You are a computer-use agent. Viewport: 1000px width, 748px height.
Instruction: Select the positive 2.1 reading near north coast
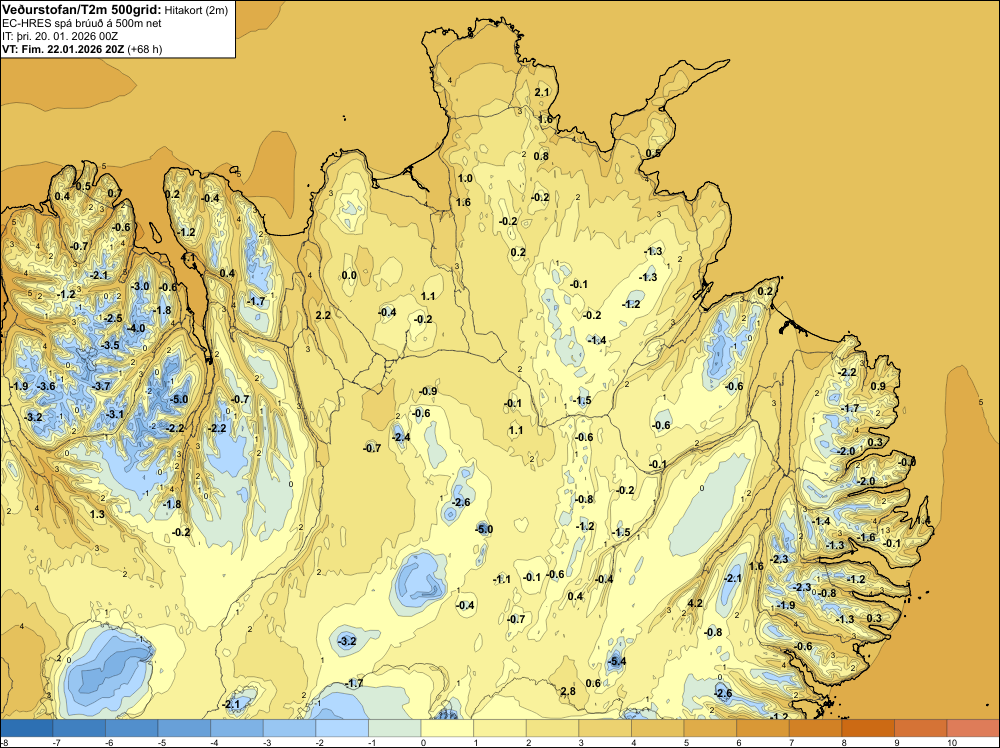[542, 92]
